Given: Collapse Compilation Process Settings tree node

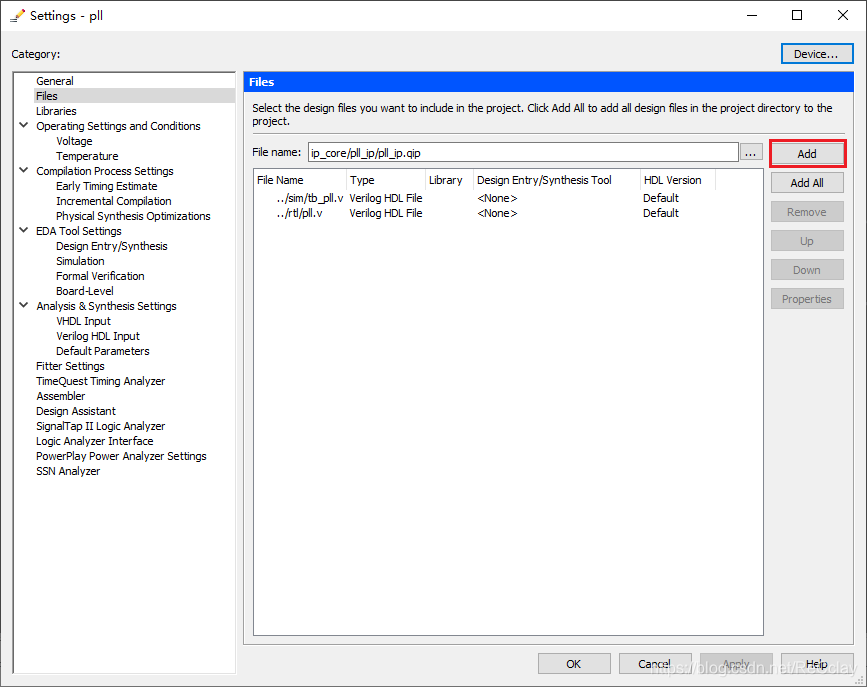Looking at the screenshot, I should tap(24, 170).
